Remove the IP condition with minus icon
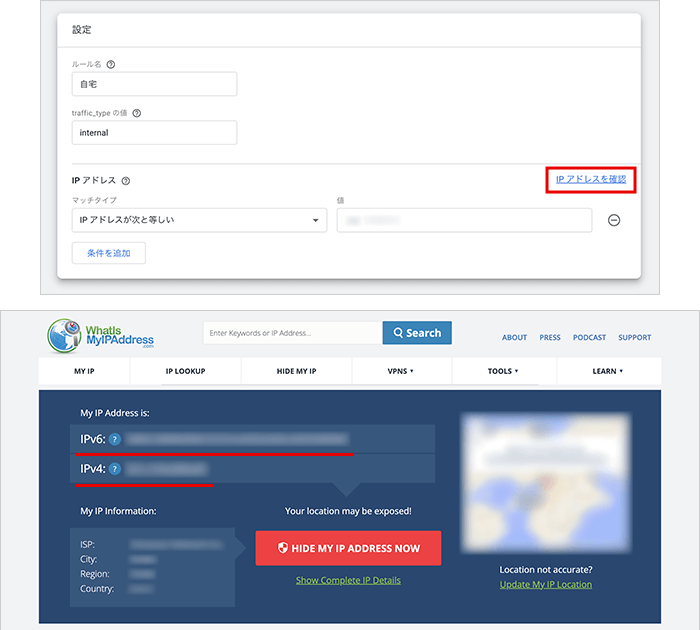700x630 pixels. 614,220
